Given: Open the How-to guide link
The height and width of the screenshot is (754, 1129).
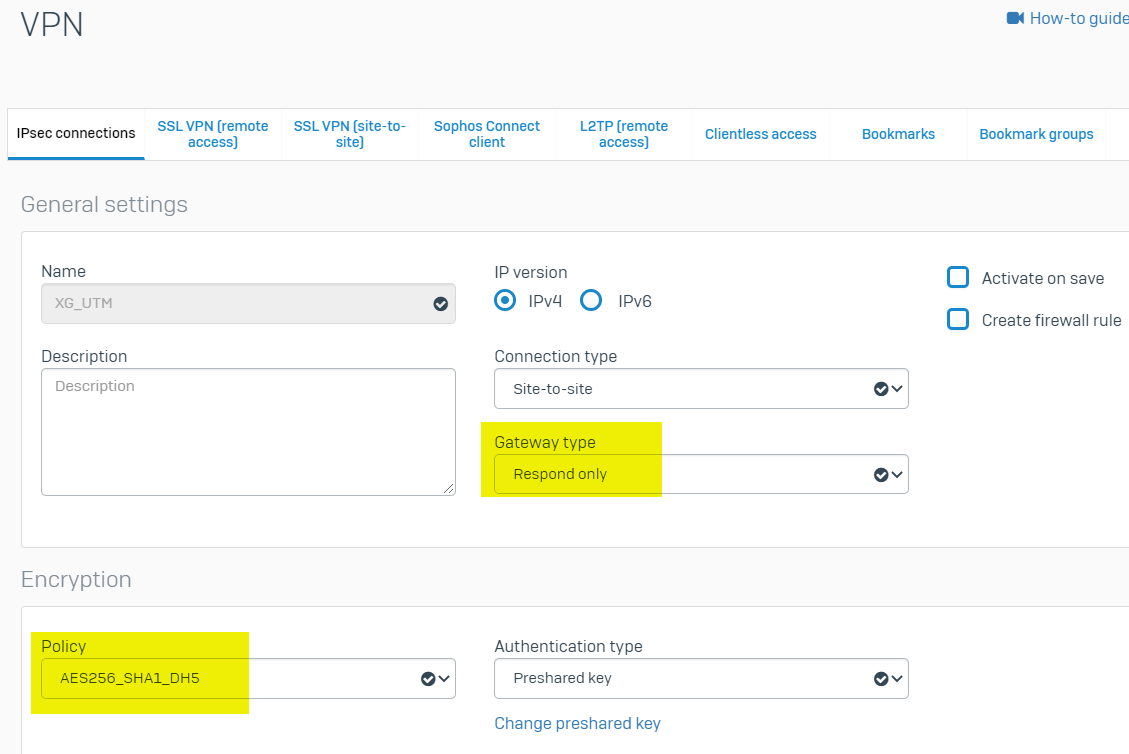Looking at the screenshot, I should 1078,18.
